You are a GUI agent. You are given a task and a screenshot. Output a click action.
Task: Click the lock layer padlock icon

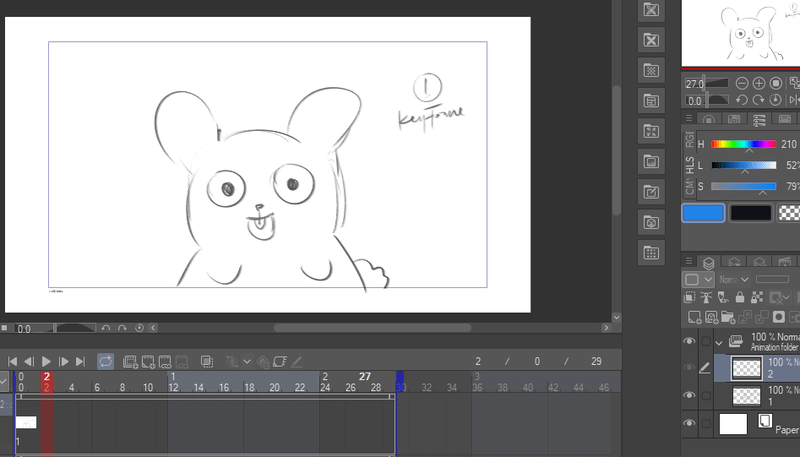point(739,298)
